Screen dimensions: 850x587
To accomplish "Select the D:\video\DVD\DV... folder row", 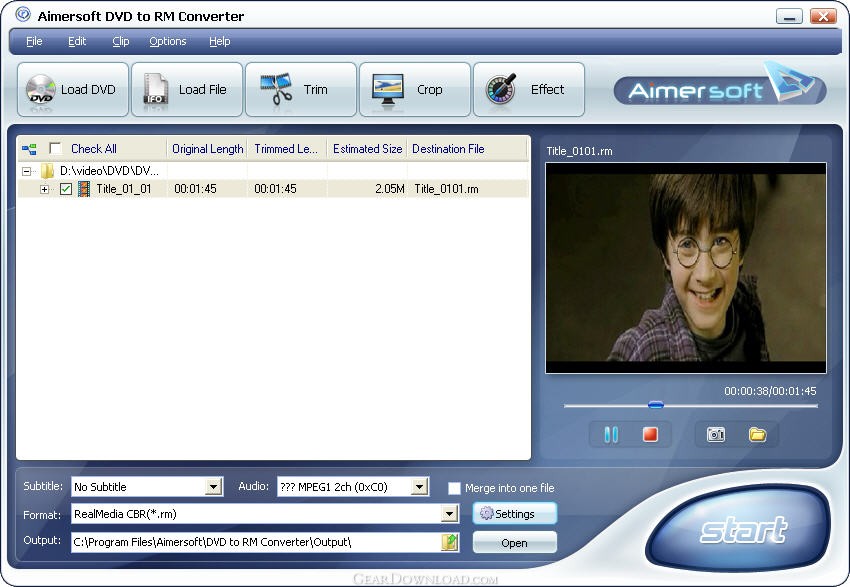I will 109,171.
